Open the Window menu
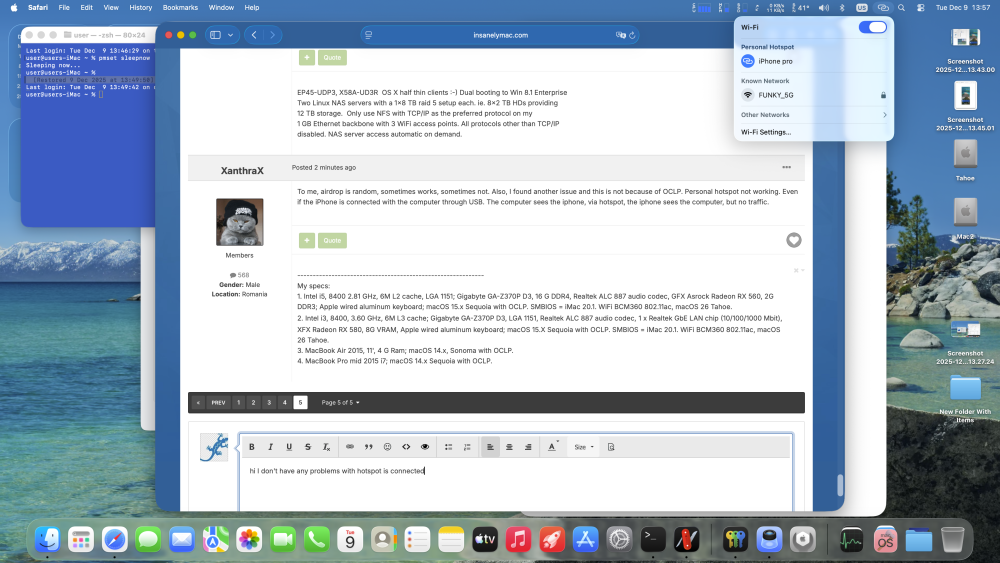This screenshot has height=563, width=1000. click(x=221, y=8)
